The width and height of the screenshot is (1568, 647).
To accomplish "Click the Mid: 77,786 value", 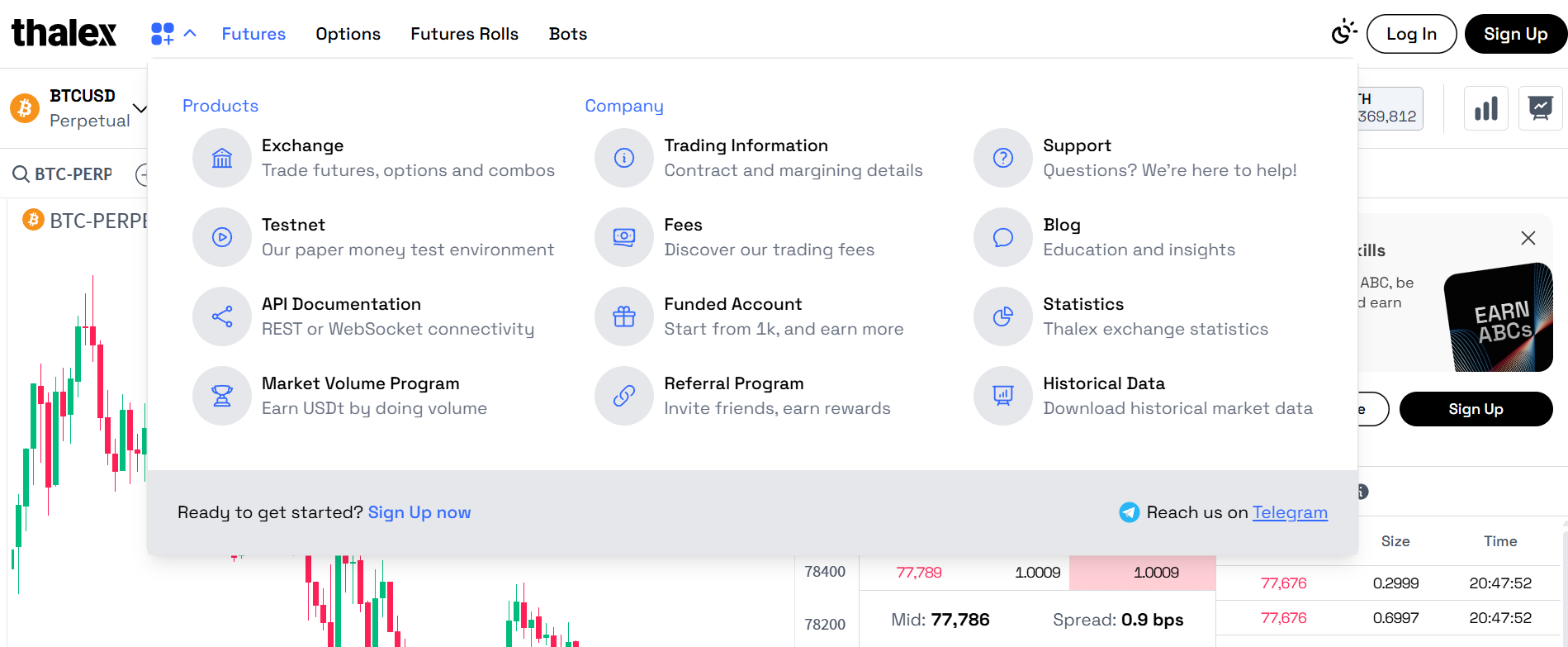I will pos(940,620).
